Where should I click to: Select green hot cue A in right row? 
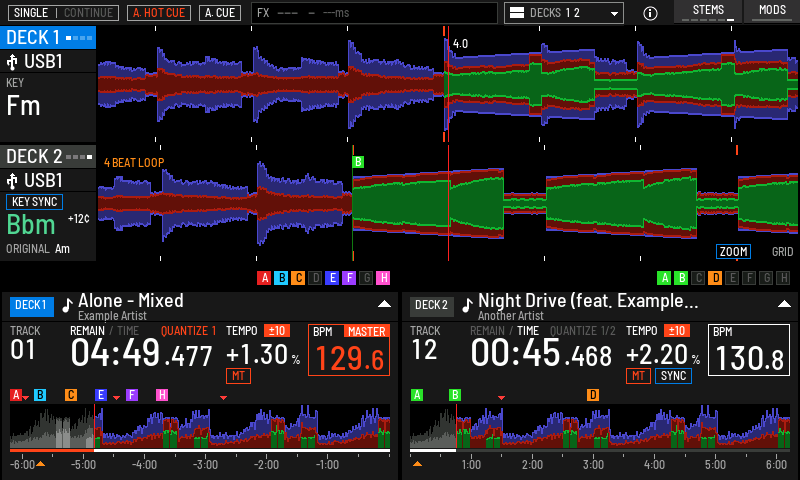[x=664, y=278]
